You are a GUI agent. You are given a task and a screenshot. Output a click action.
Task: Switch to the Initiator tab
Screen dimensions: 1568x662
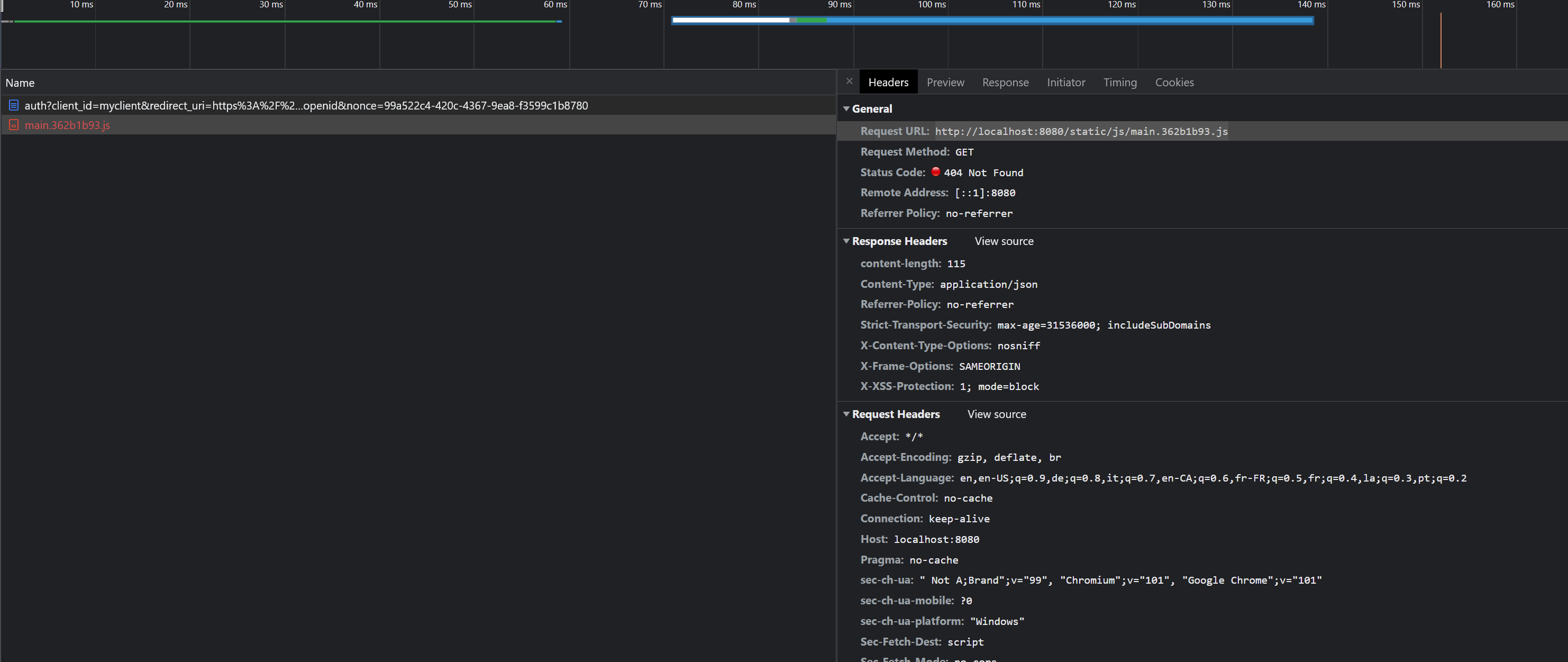click(x=1066, y=81)
